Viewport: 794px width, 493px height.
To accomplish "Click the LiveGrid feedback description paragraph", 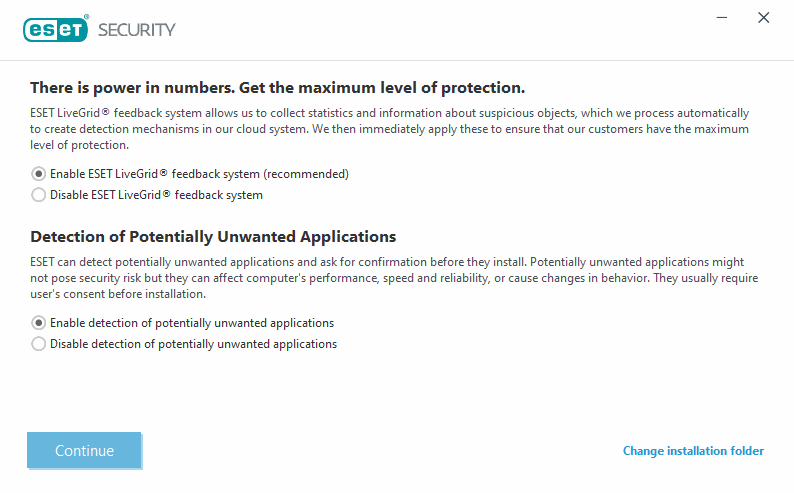I will [389, 129].
